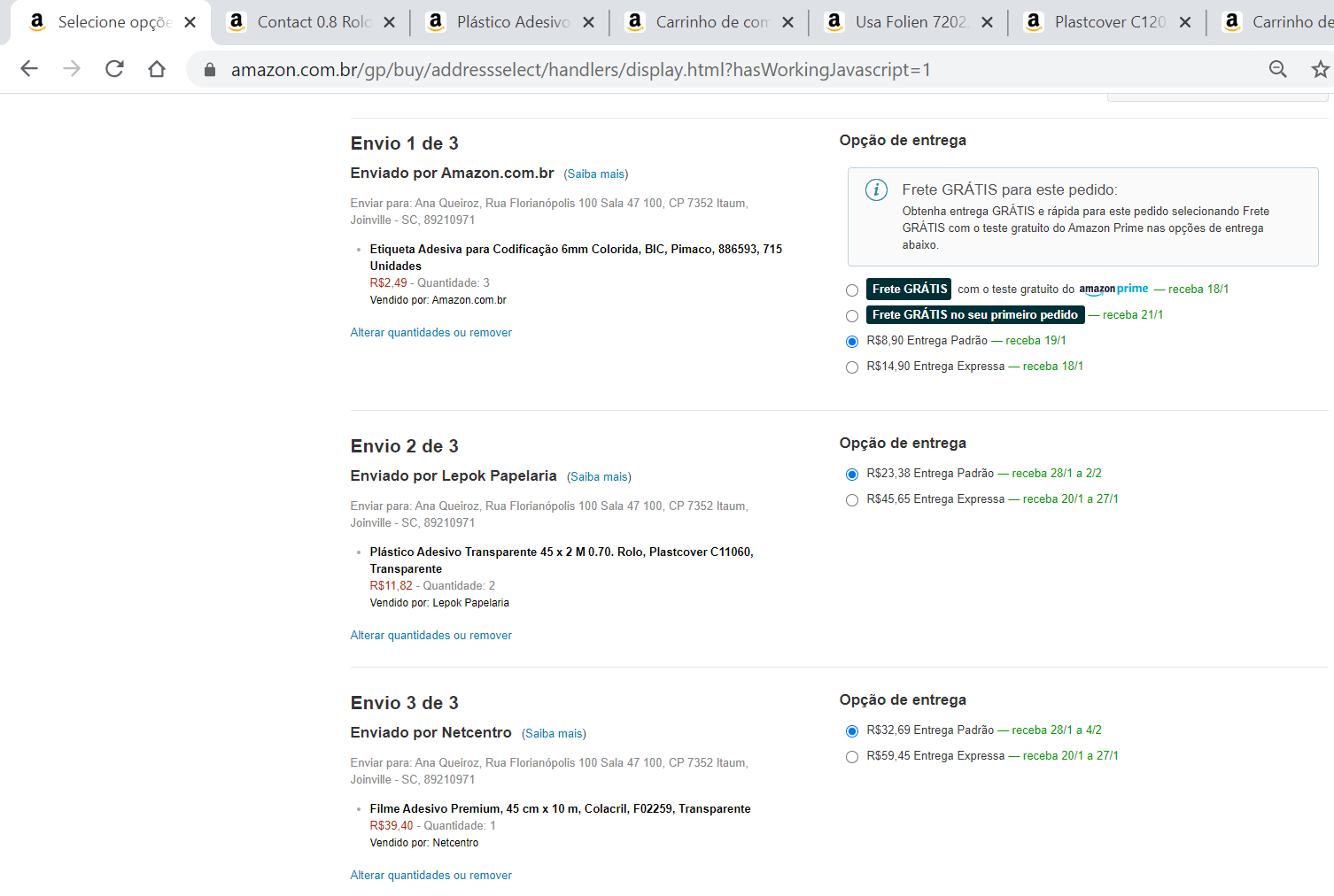Go back to the previous page
This screenshot has height=896, width=1334.
click(29, 69)
